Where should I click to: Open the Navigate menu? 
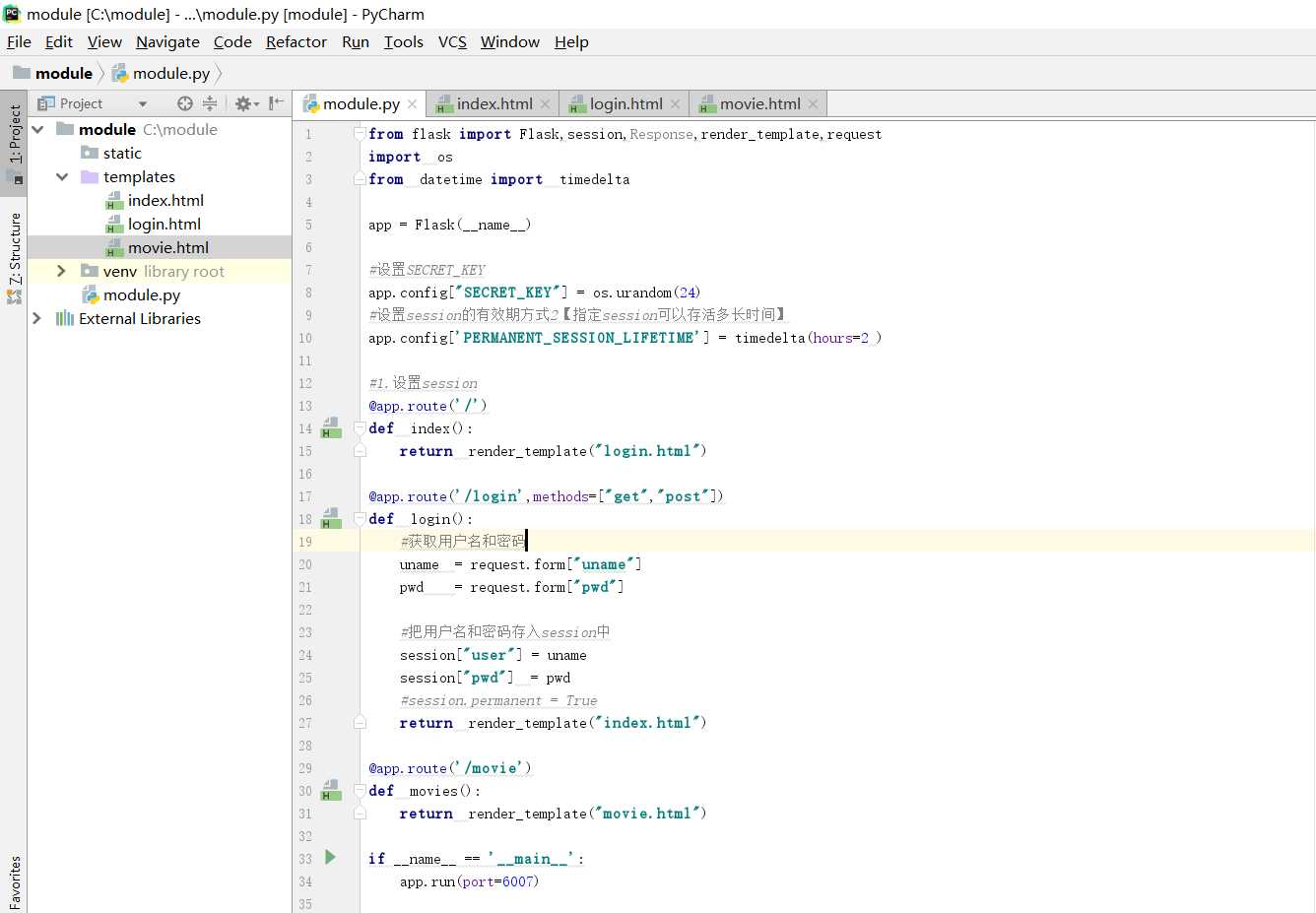coord(167,41)
